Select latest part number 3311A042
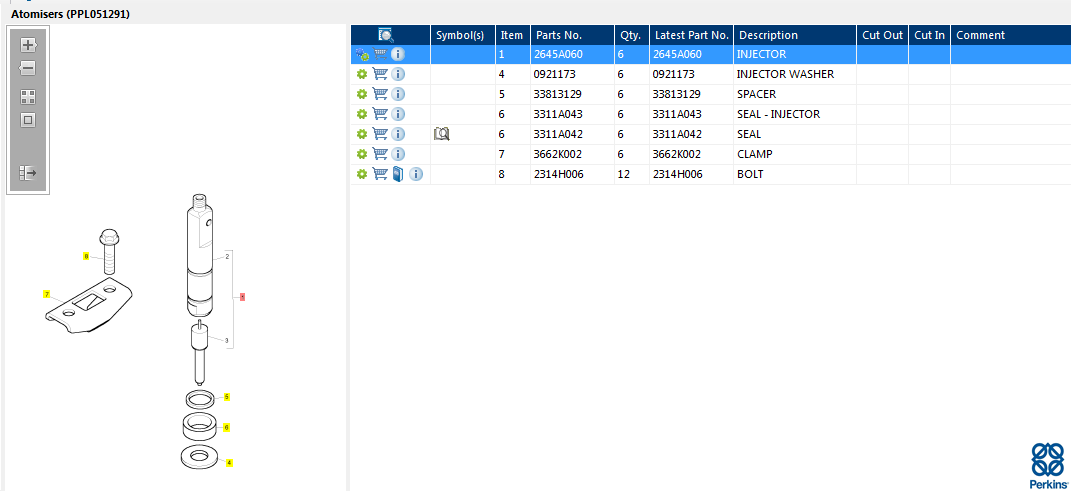The image size is (1071, 491). click(x=692, y=135)
